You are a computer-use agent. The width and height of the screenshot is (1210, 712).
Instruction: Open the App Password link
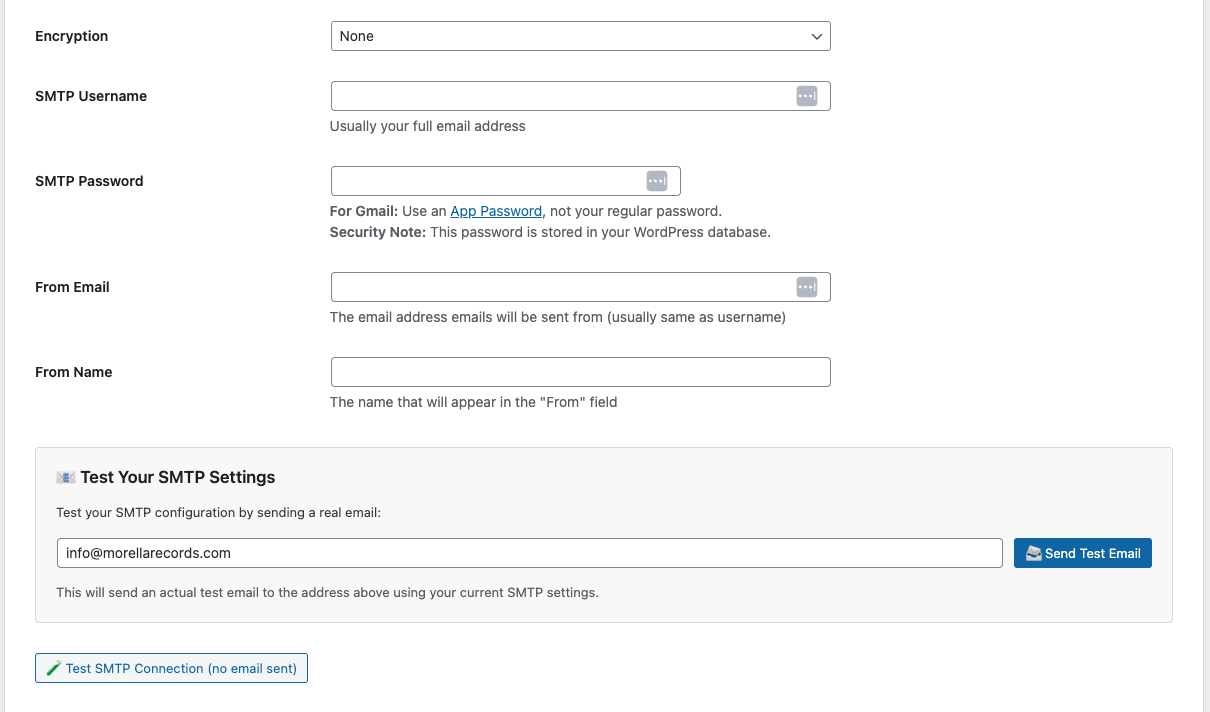click(496, 210)
